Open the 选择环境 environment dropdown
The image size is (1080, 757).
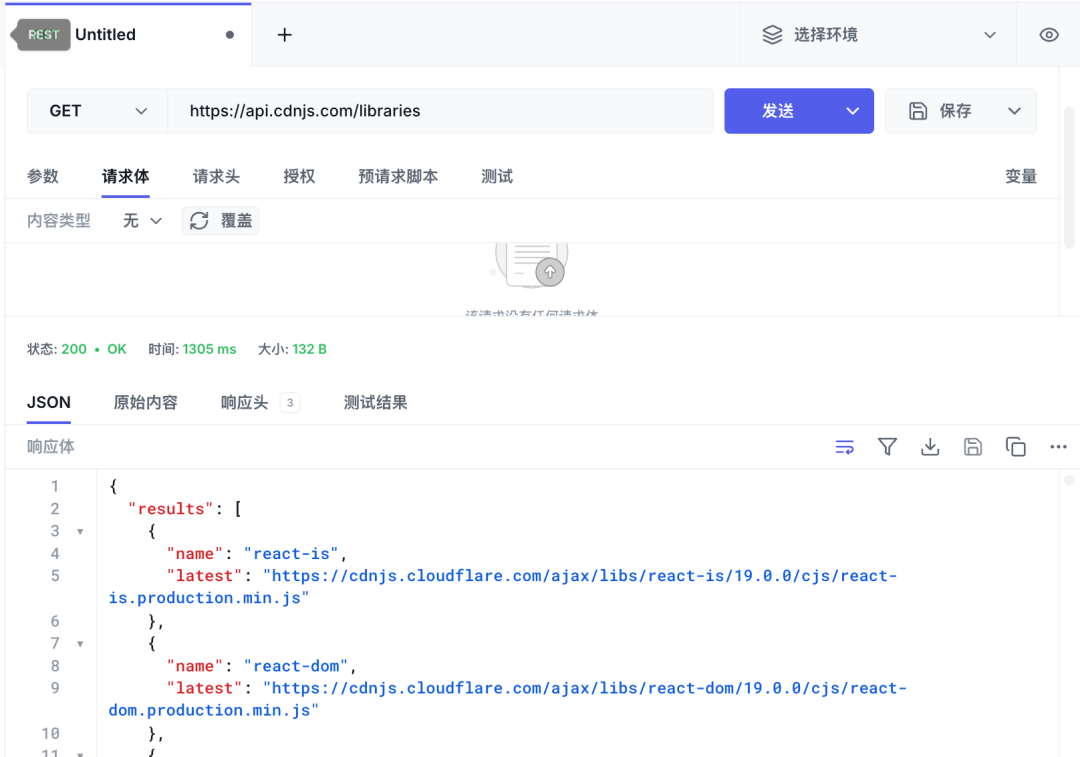[x=878, y=34]
